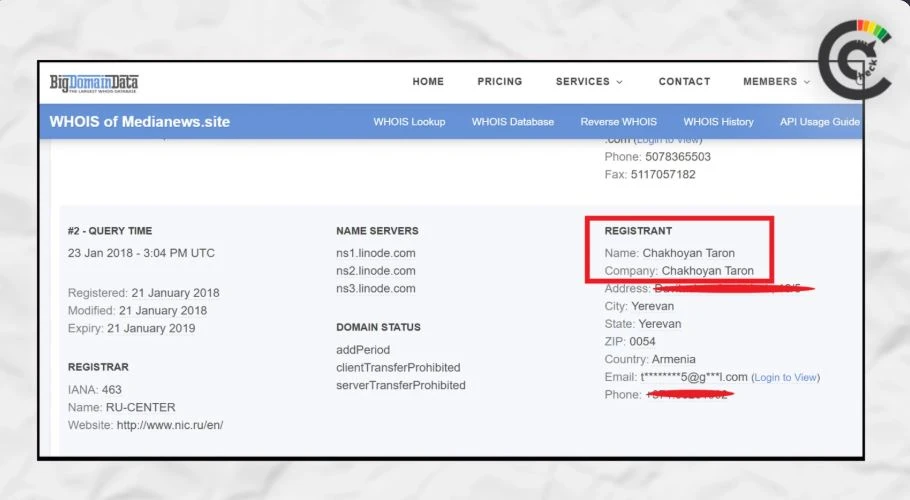The width and height of the screenshot is (910, 500).
Task: Click the masked email t*********5@g***l.com
Action: [694, 378]
